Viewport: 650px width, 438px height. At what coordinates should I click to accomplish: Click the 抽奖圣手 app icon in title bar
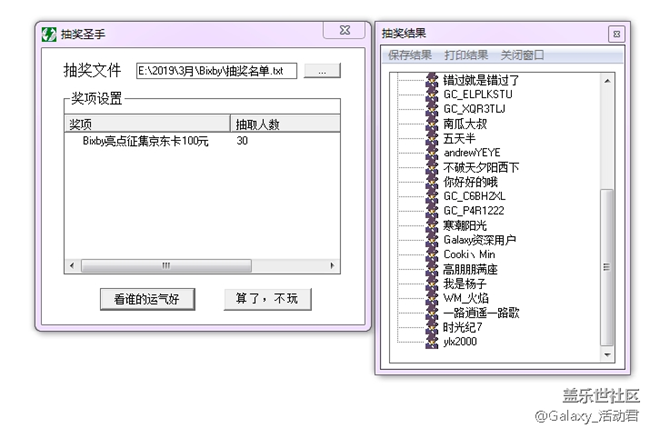[49, 34]
